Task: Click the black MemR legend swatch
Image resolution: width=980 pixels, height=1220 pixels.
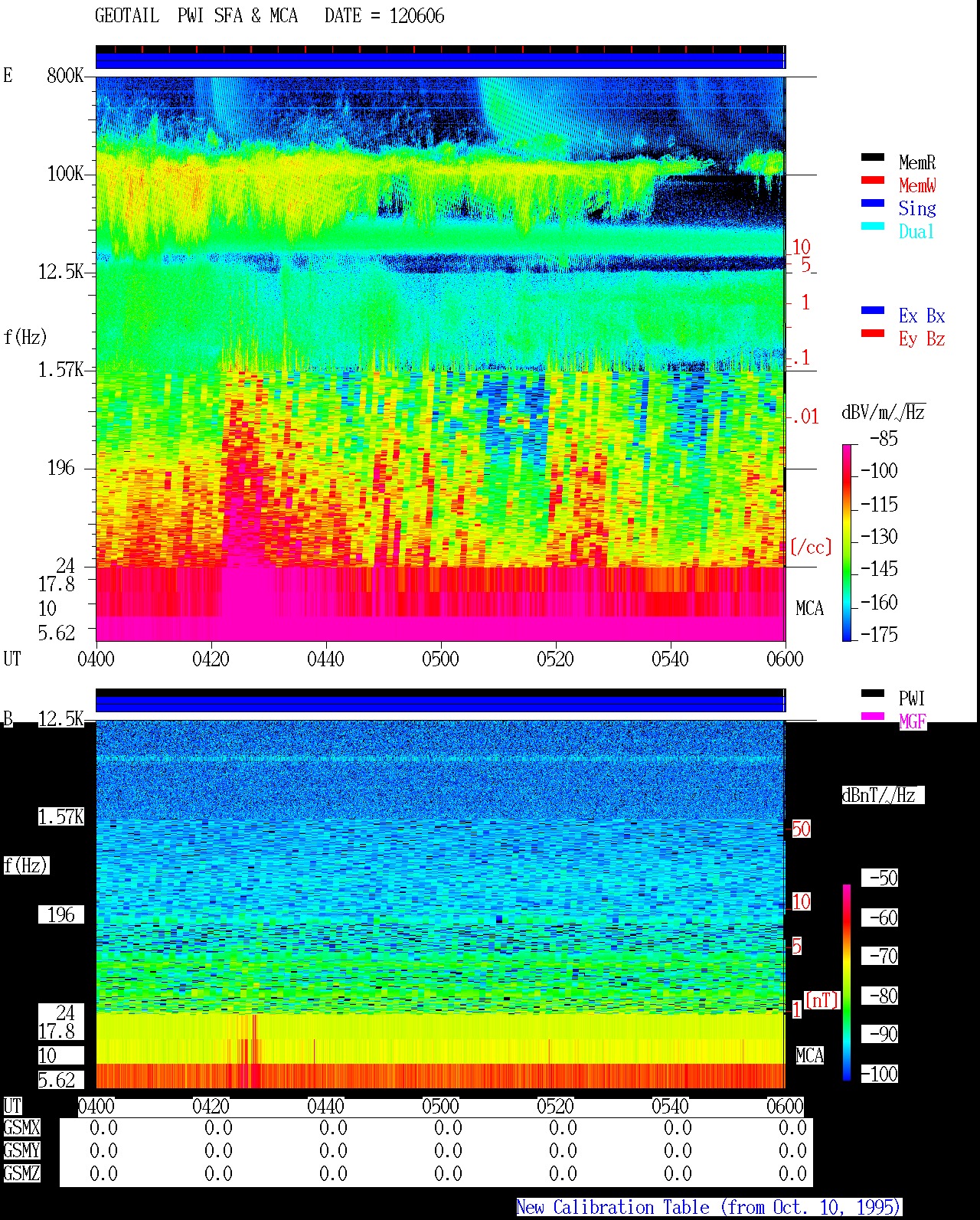Action: (873, 158)
